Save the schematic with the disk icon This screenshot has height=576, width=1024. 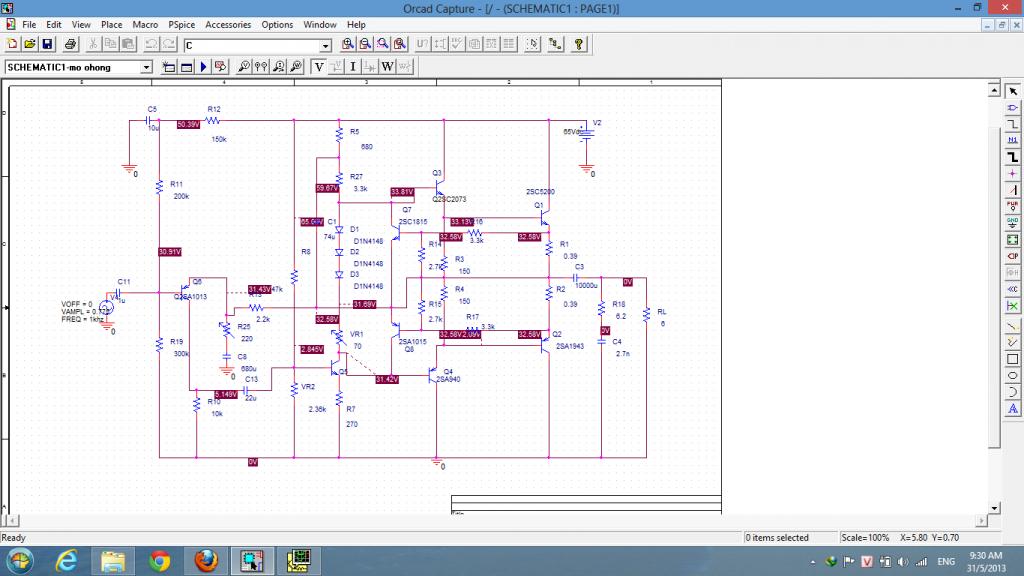tap(47, 44)
